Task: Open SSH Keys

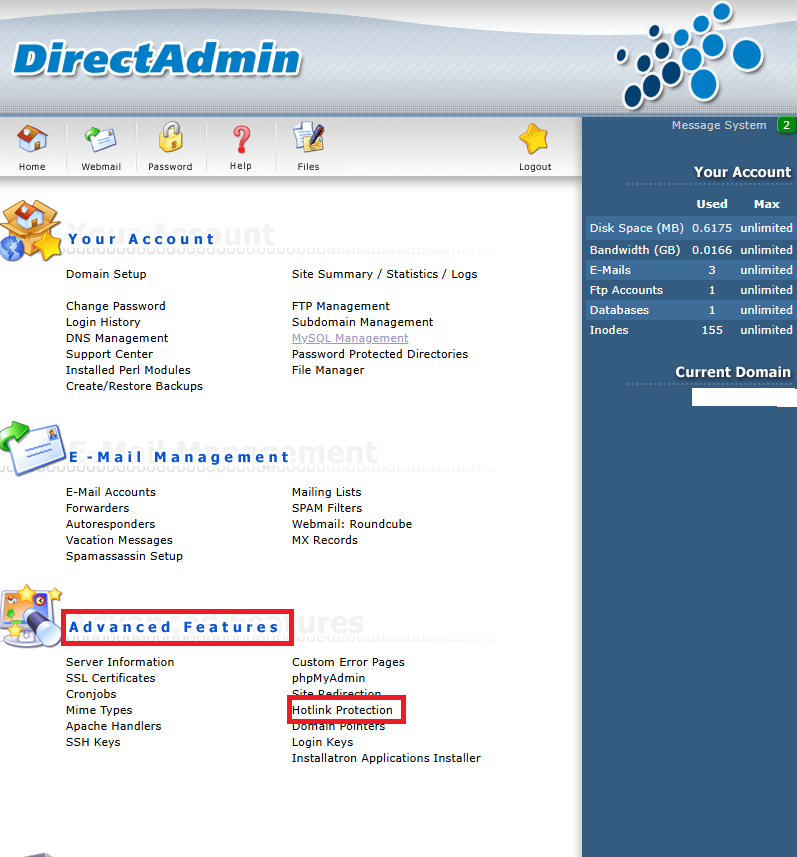Action: pos(93,742)
